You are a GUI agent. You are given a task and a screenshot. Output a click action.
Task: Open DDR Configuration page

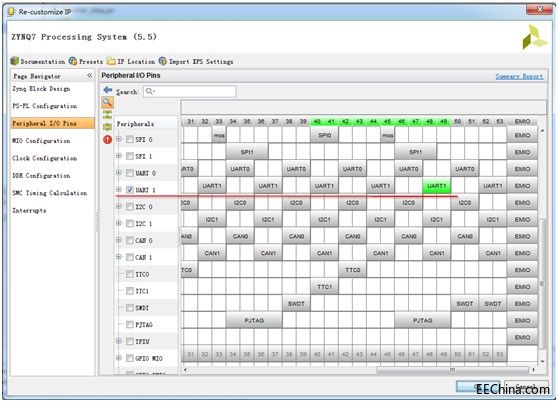(41, 176)
